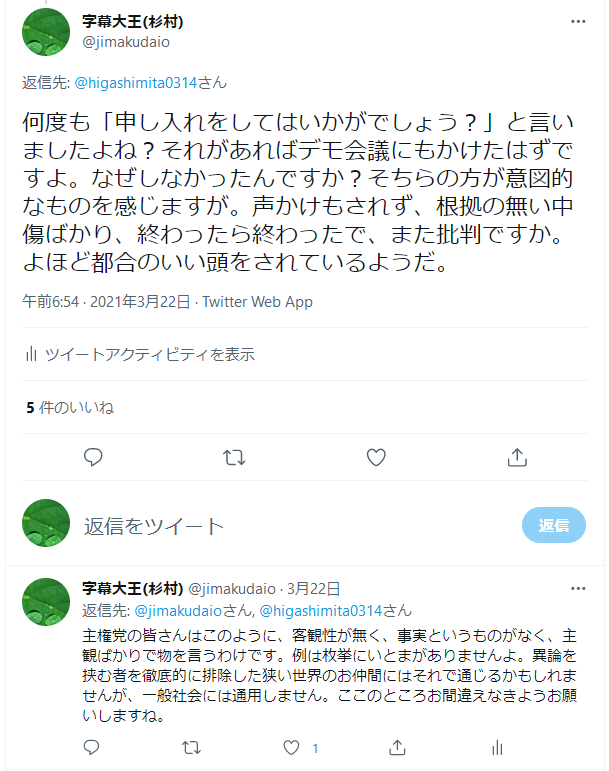Reply to the second tweet by 字幕大王
The width and height of the screenshot is (609, 771).
(92, 747)
